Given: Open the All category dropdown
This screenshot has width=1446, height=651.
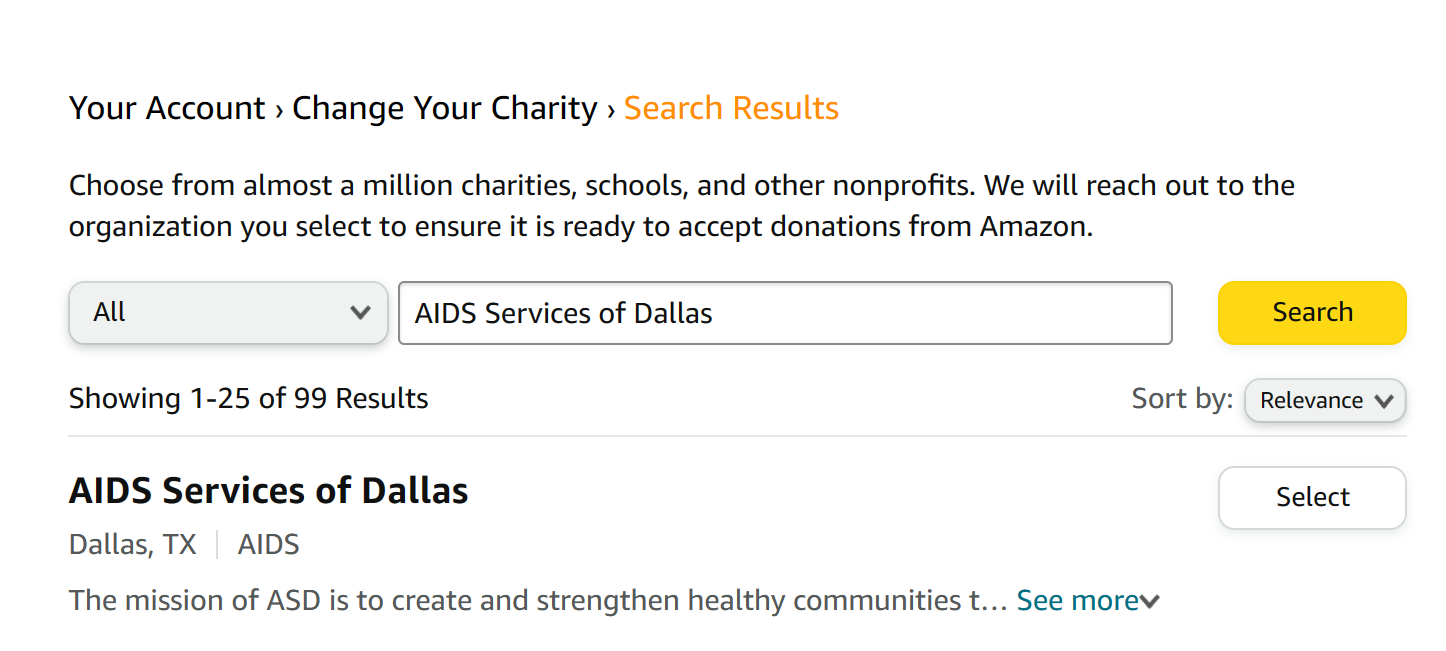Looking at the screenshot, I should click(228, 313).
